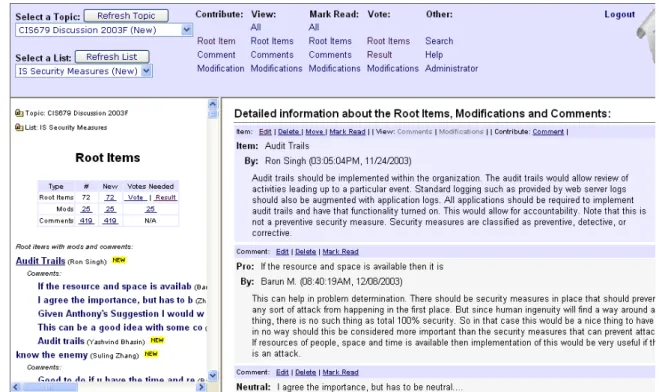Open Result under Vote
This screenshot has height=392, width=659.
pos(379,55)
